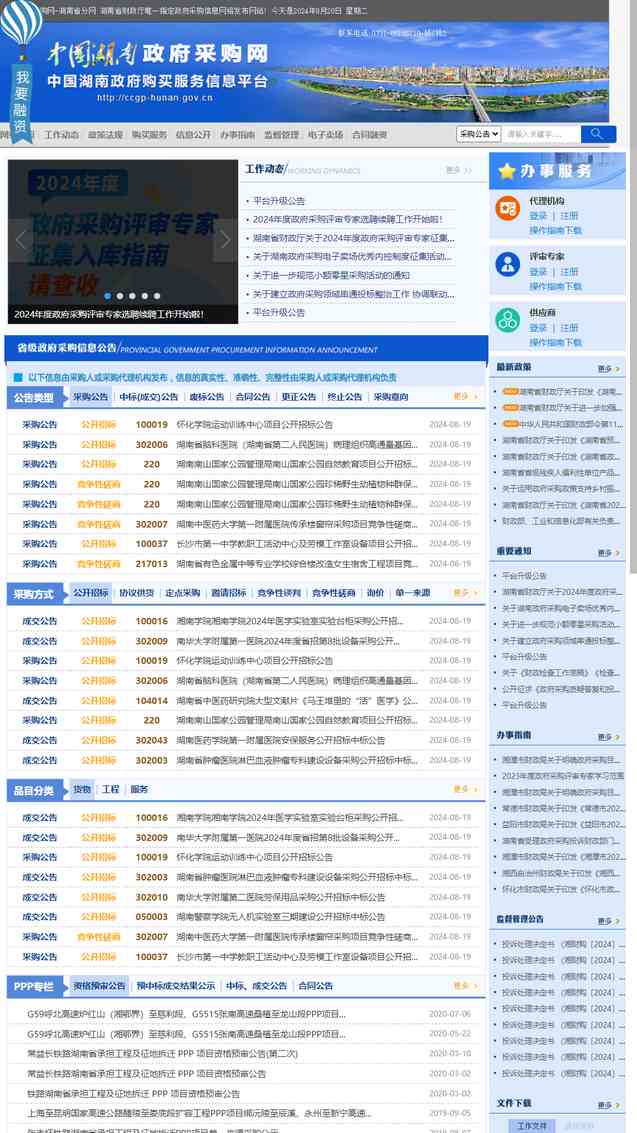This screenshot has height=1133, width=637.
Task: Expand 更多 in the 公告类型 tab row
Action: click(x=465, y=397)
